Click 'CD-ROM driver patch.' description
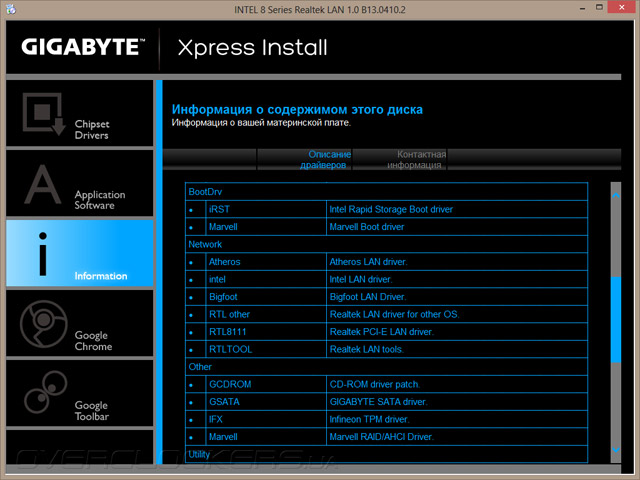 tap(374, 384)
